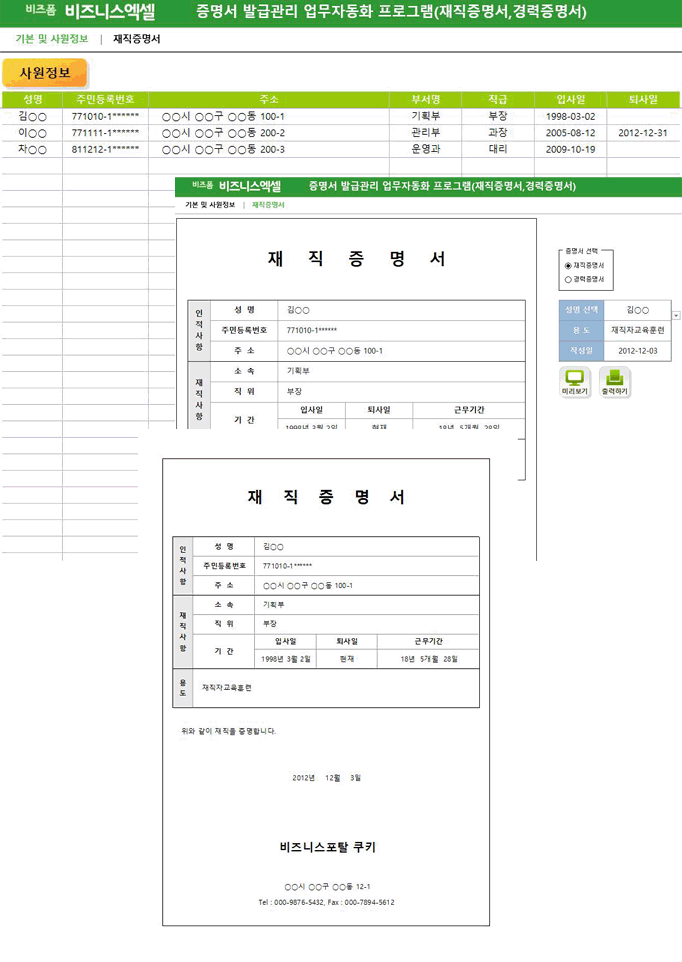
Task: Click the 성명 선택 value cell 김○○
Action: click(637, 310)
